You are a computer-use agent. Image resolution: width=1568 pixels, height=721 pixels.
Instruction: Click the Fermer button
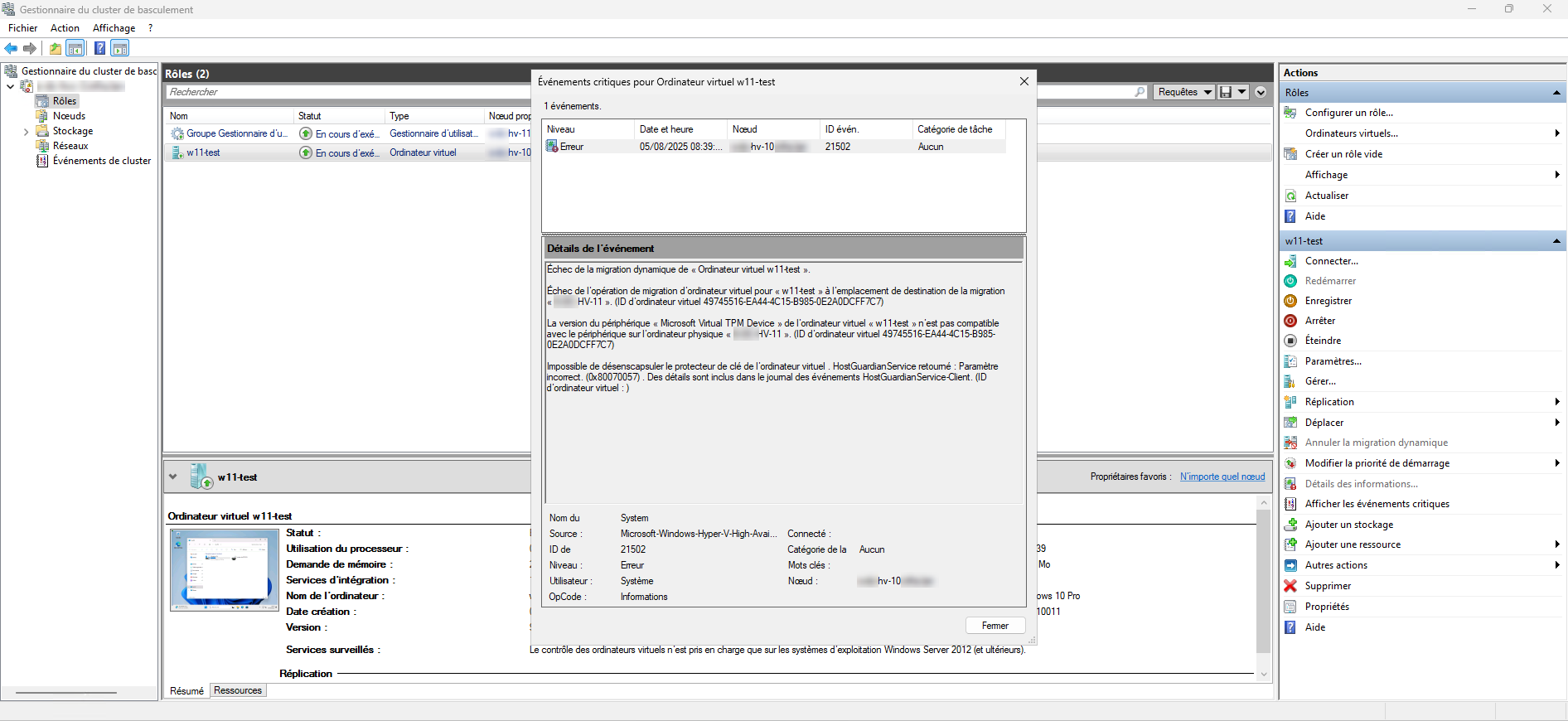pyautogui.click(x=995, y=626)
